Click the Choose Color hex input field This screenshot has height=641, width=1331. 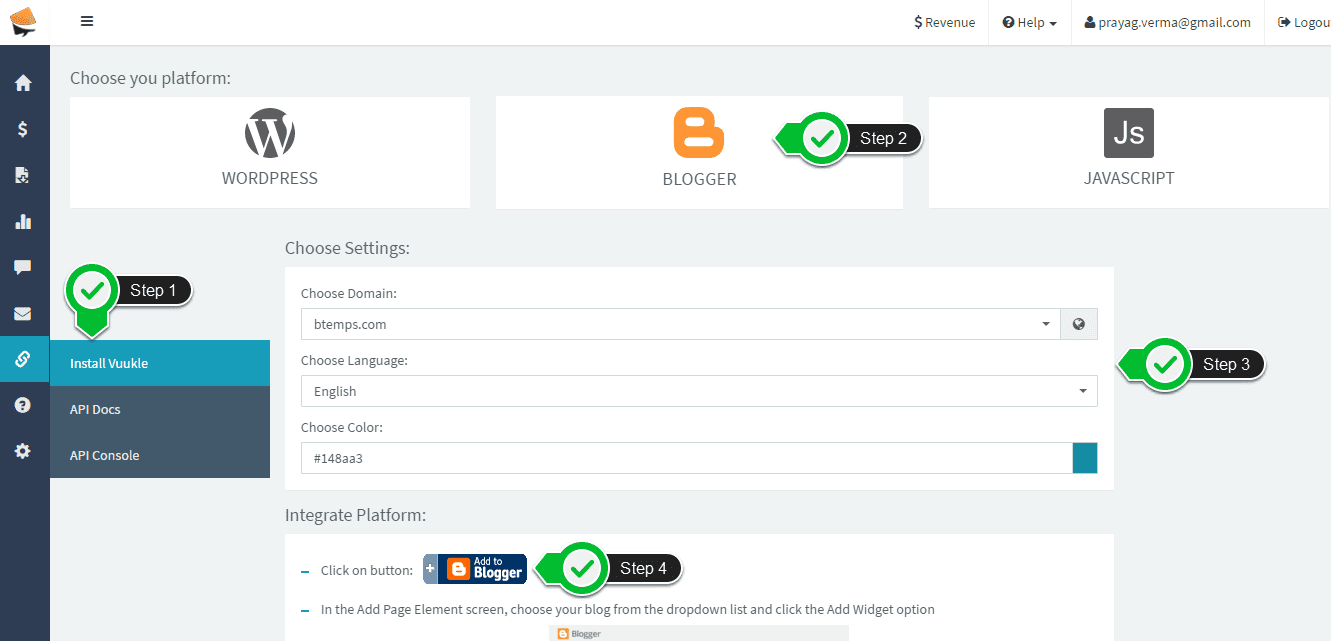click(686, 458)
